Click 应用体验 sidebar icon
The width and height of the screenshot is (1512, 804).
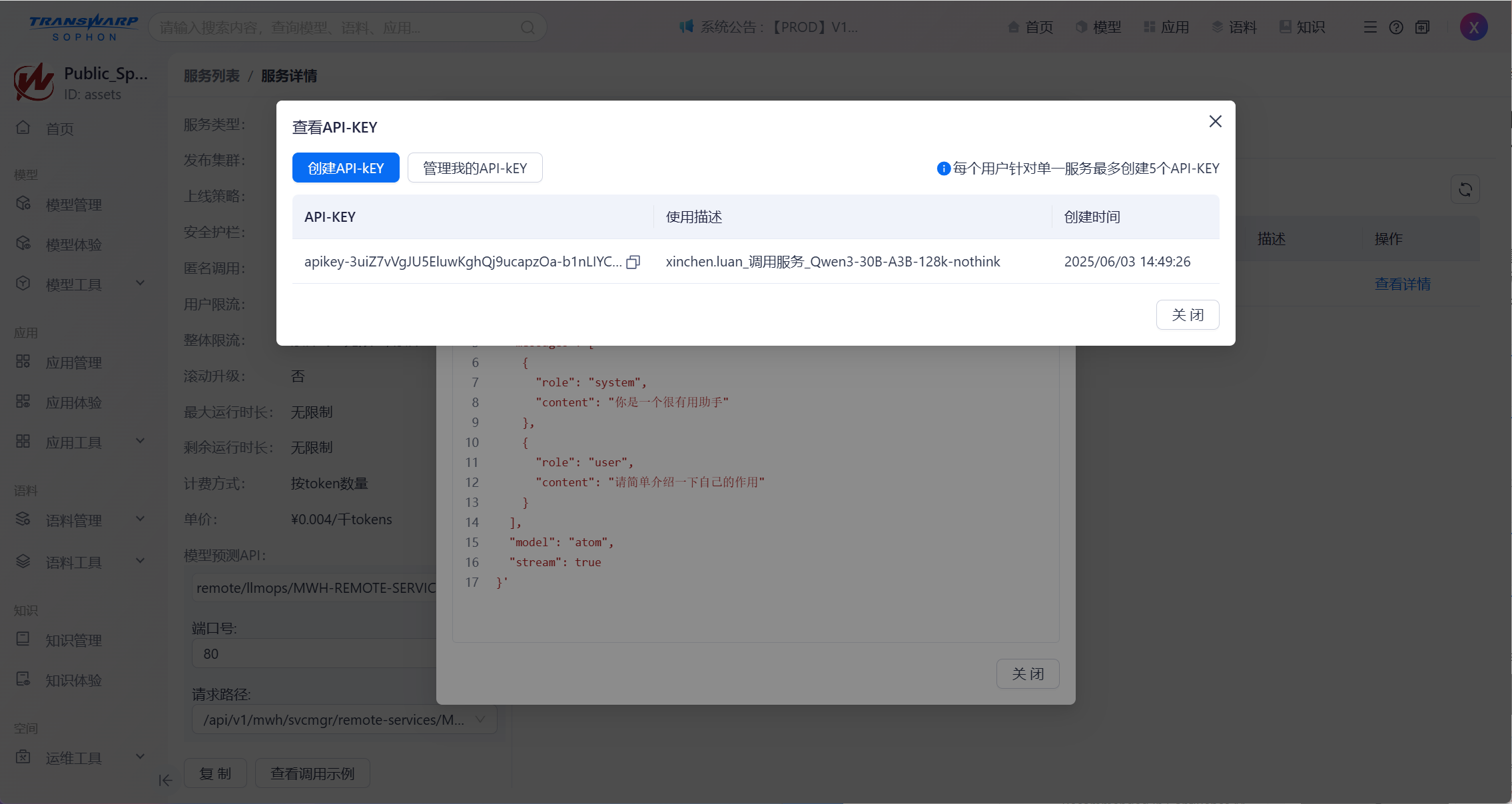tap(23, 401)
